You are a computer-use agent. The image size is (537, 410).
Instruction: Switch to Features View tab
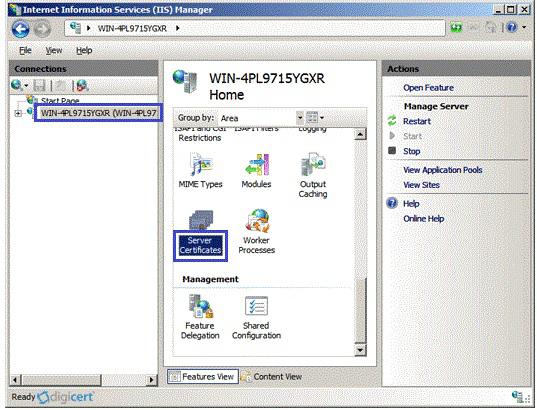click(203, 377)
